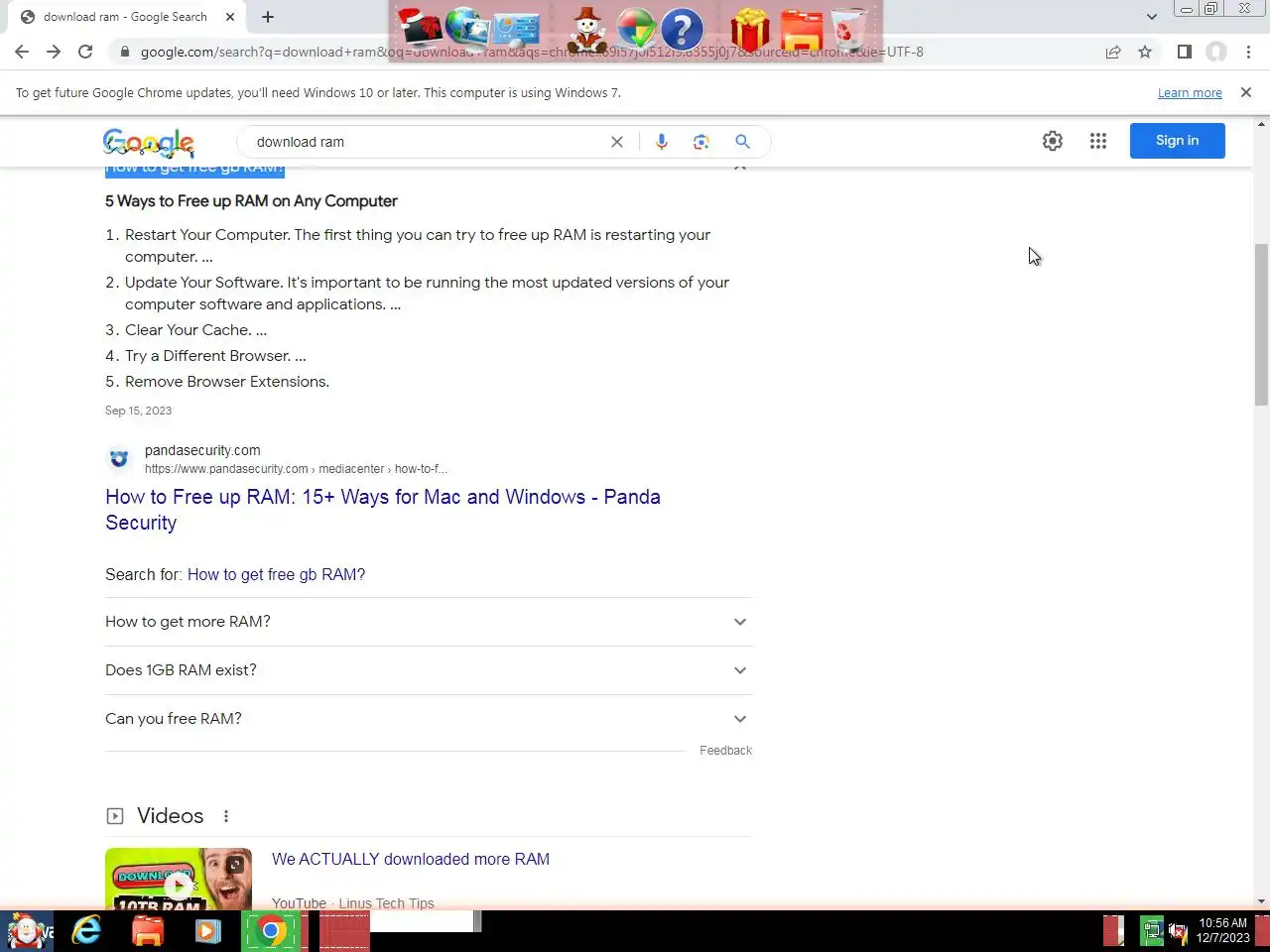1270x952 pixels.
Task: Click the Sign in button
Action: pos(1177,141)
